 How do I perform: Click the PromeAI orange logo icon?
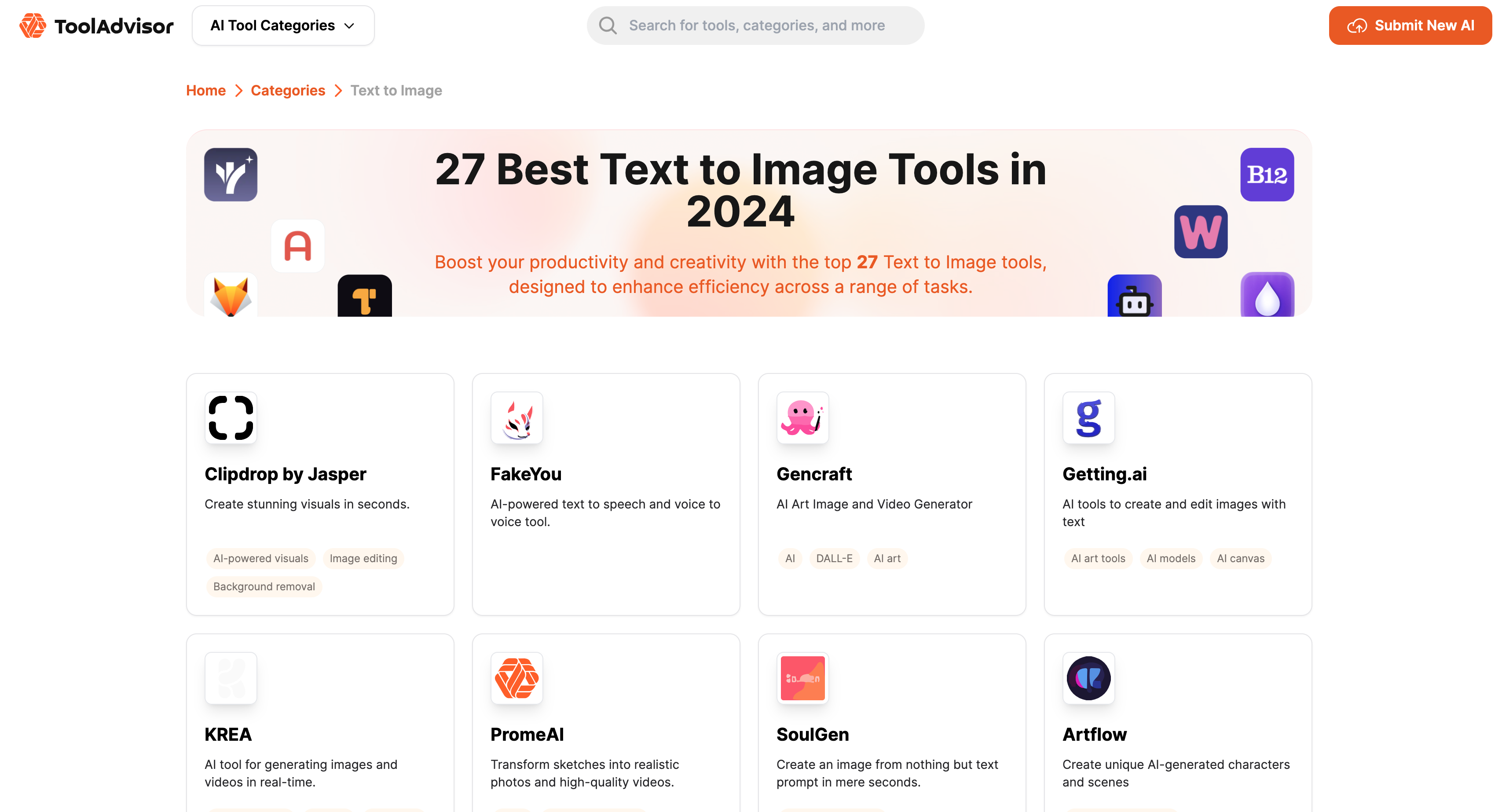(x=517, y=678)
